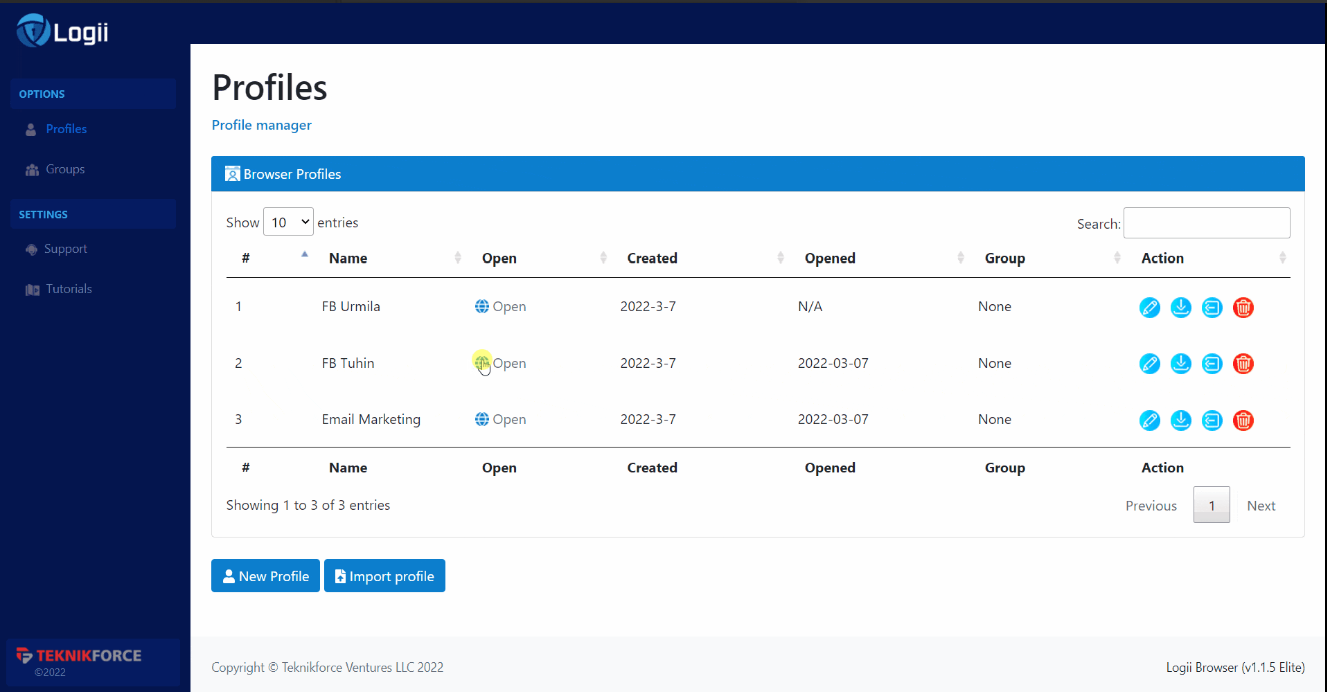
Task: Click the Next pagination button
Action: tap(1261, 505)
